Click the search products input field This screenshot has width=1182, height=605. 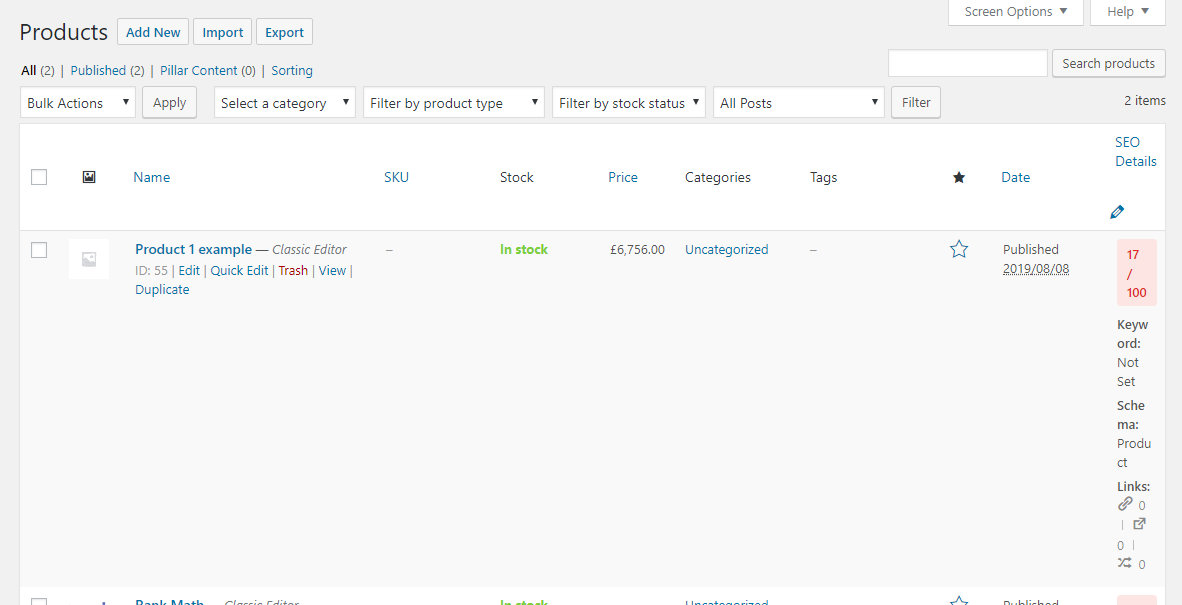(967, 63)
